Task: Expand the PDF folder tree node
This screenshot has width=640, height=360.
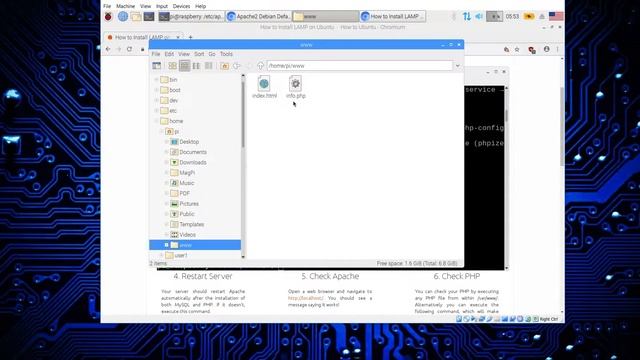Action: pyautogui.click(x=167, y=193)
